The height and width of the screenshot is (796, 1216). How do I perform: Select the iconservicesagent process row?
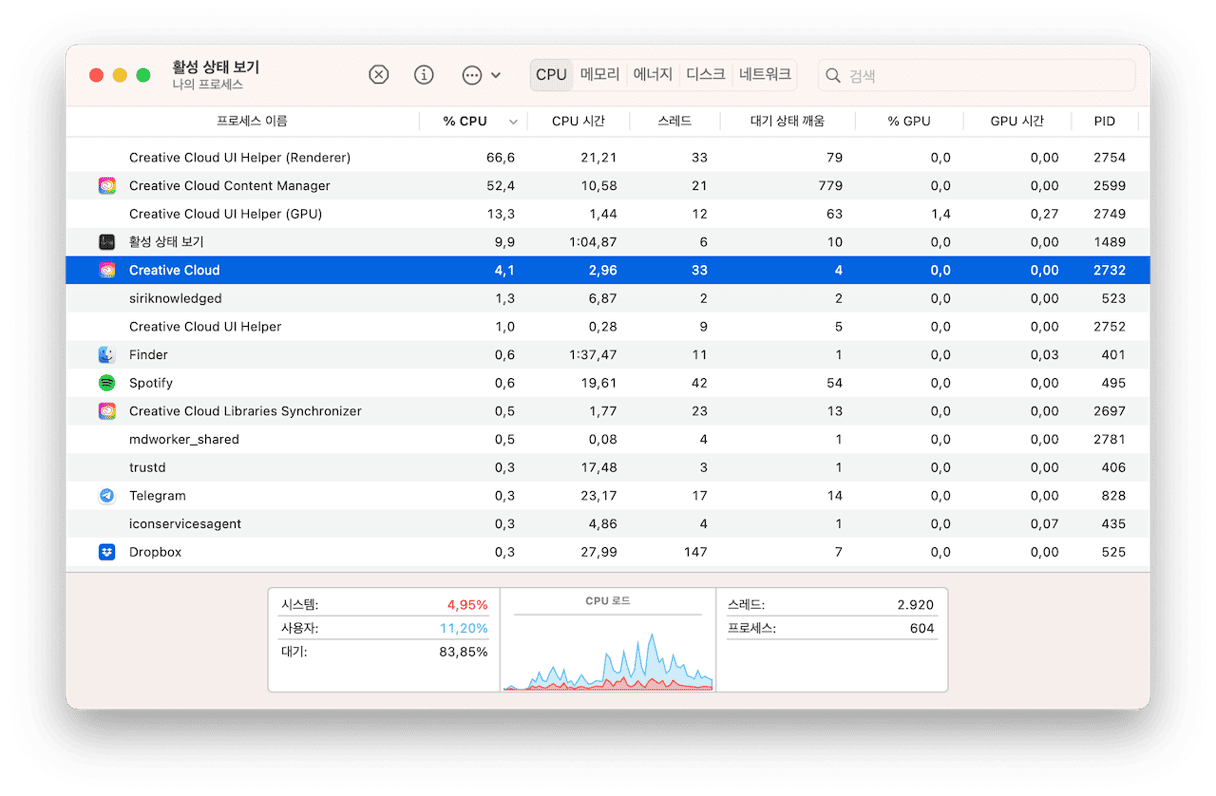[x=608, y=524]
